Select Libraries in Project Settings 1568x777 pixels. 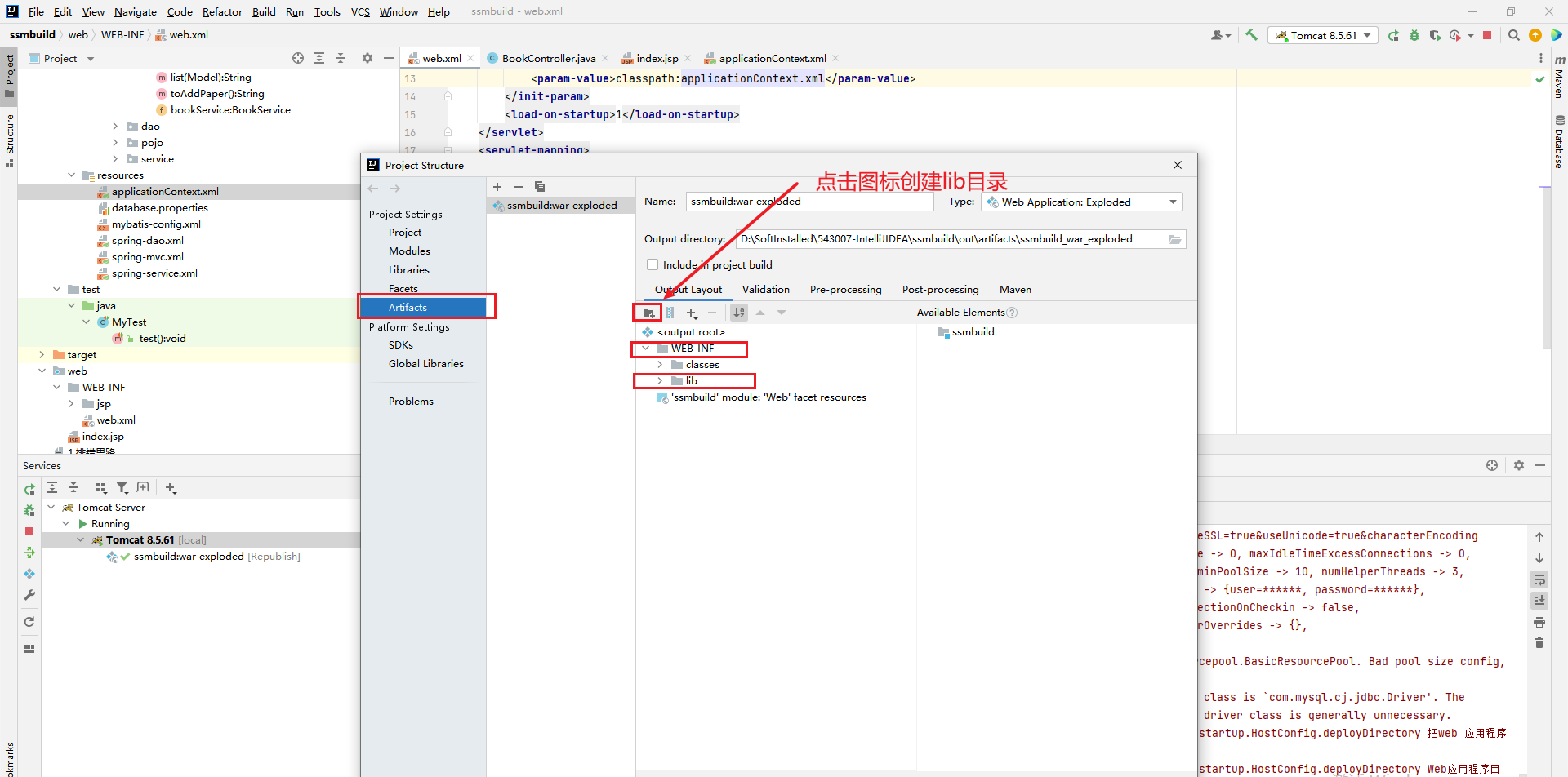coord(409,269)
